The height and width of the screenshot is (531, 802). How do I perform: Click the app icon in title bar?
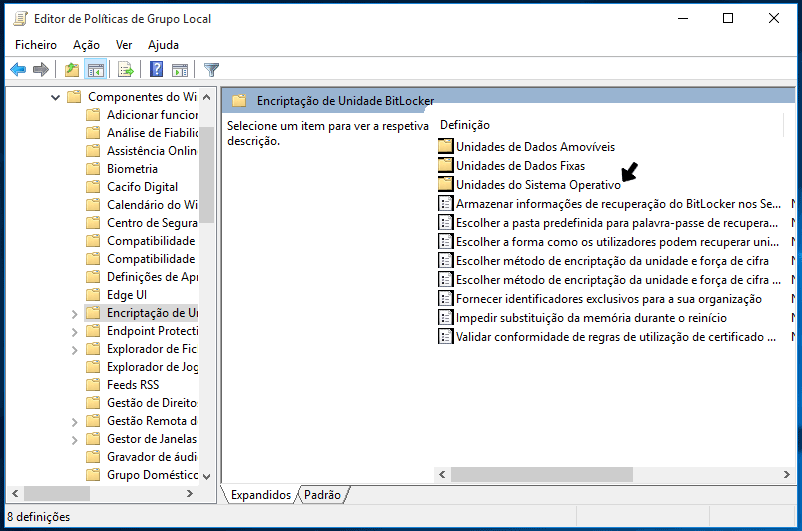(x=20, y=19)
